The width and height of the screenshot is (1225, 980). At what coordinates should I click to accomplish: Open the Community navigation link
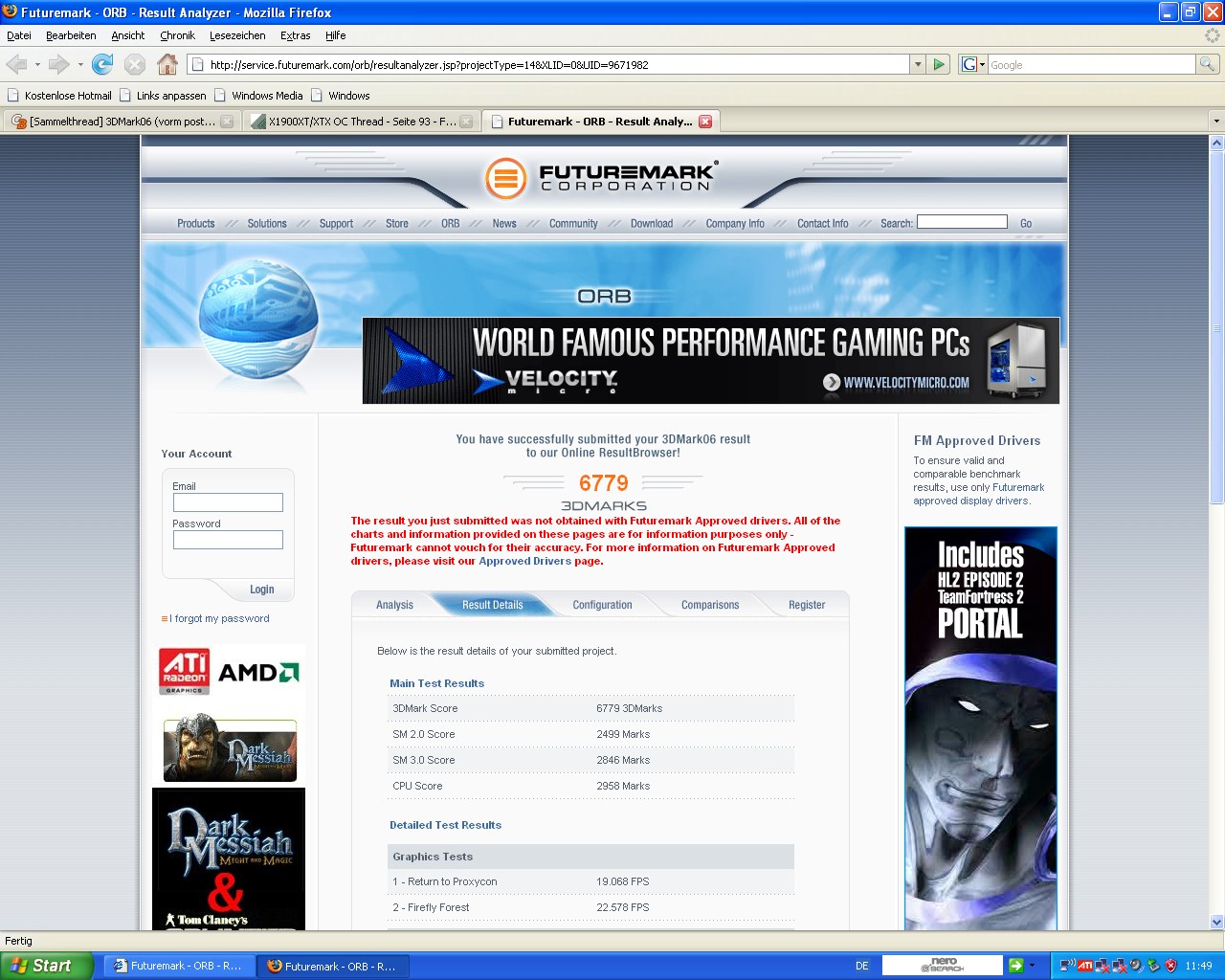tap(573, 223)
